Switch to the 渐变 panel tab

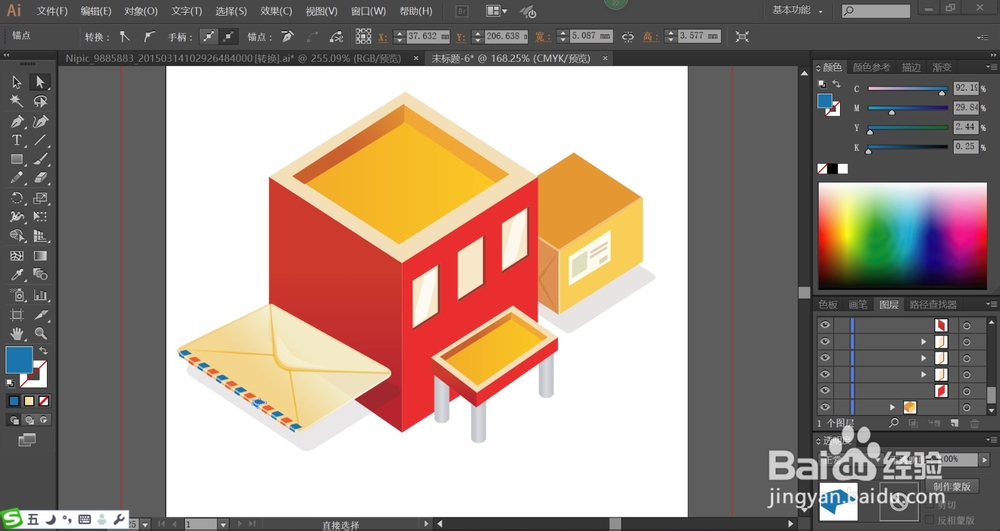click(x=942, y=67)
